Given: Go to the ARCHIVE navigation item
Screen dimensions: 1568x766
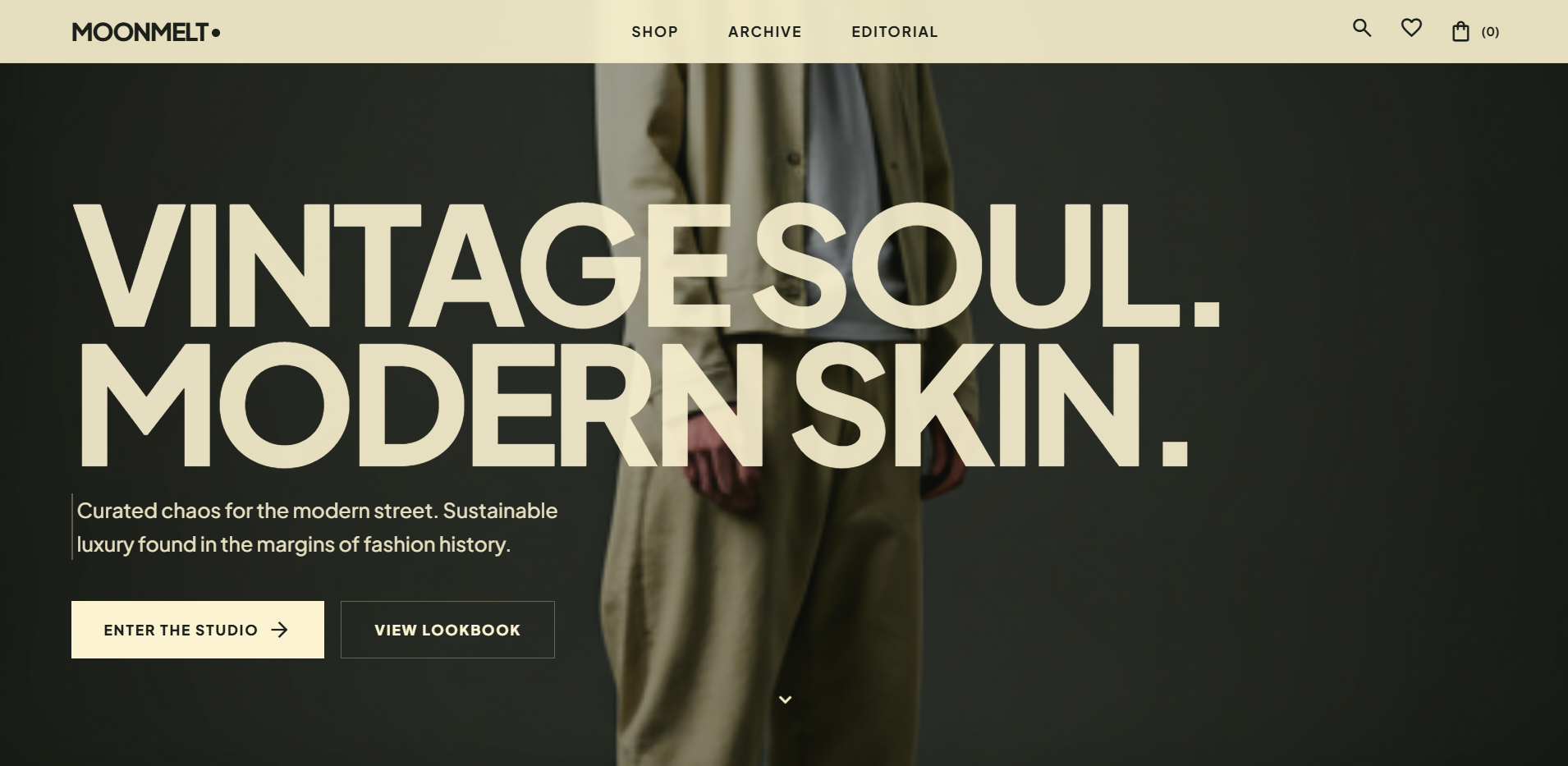Looking at the screenshot, I should click(x=764, y=32).
